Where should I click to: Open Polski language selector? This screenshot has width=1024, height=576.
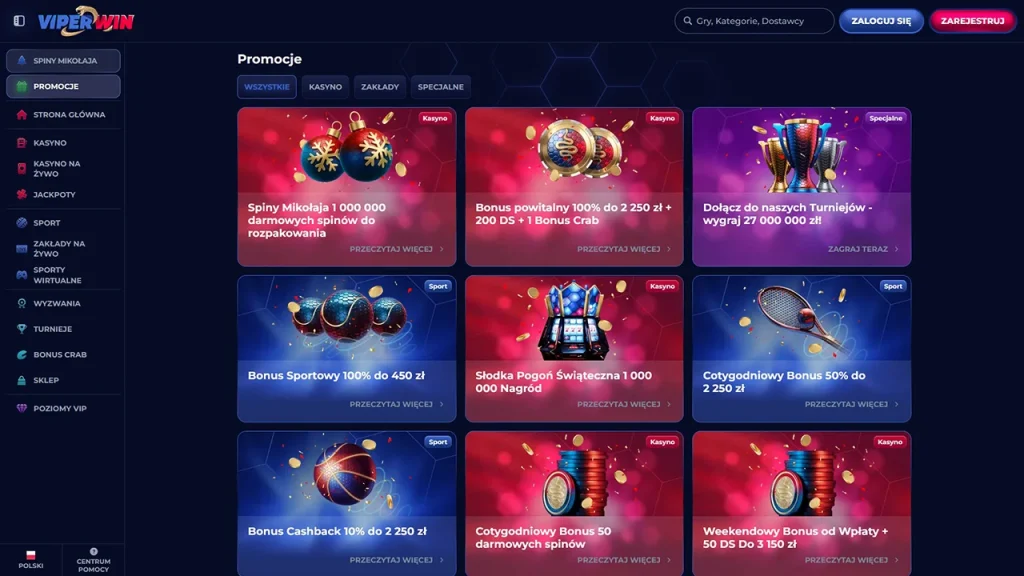31,560
